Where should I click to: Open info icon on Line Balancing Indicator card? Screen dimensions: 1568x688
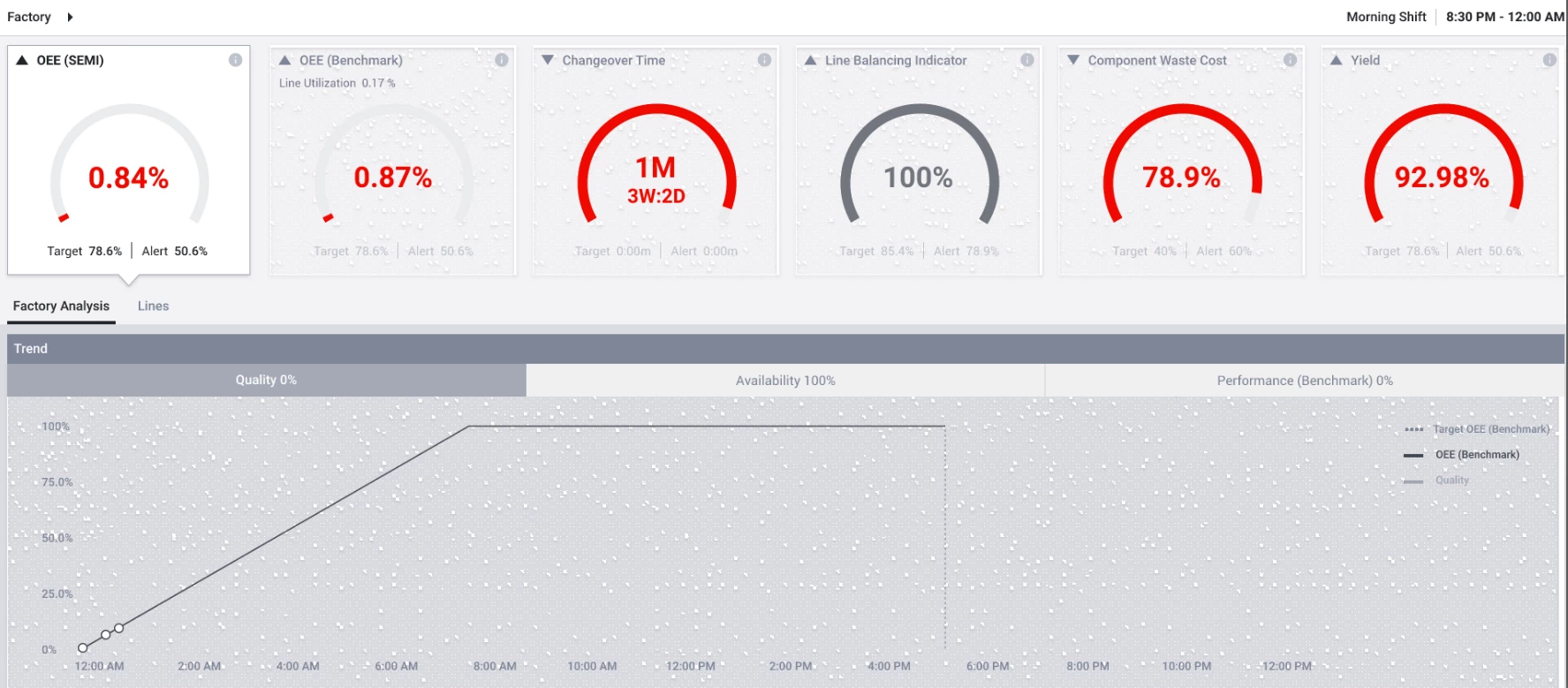click(1026, 60)
